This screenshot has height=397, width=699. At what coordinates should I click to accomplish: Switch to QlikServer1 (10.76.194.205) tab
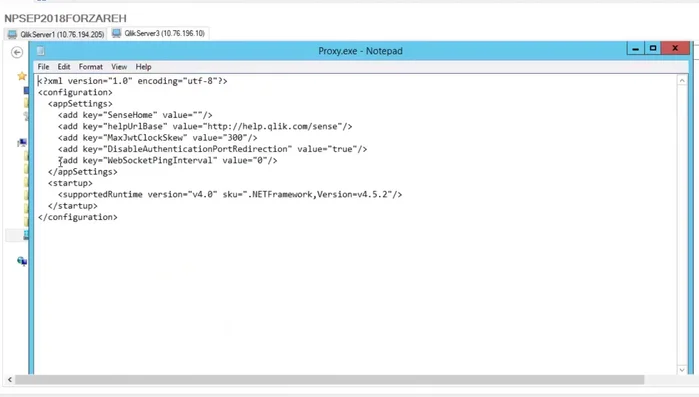(x=56, y=34)
